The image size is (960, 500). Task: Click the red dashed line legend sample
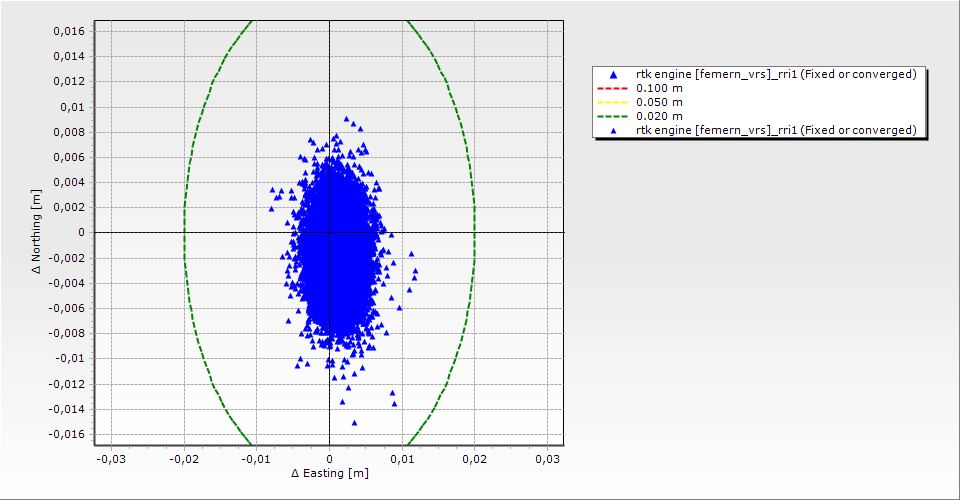613,88
